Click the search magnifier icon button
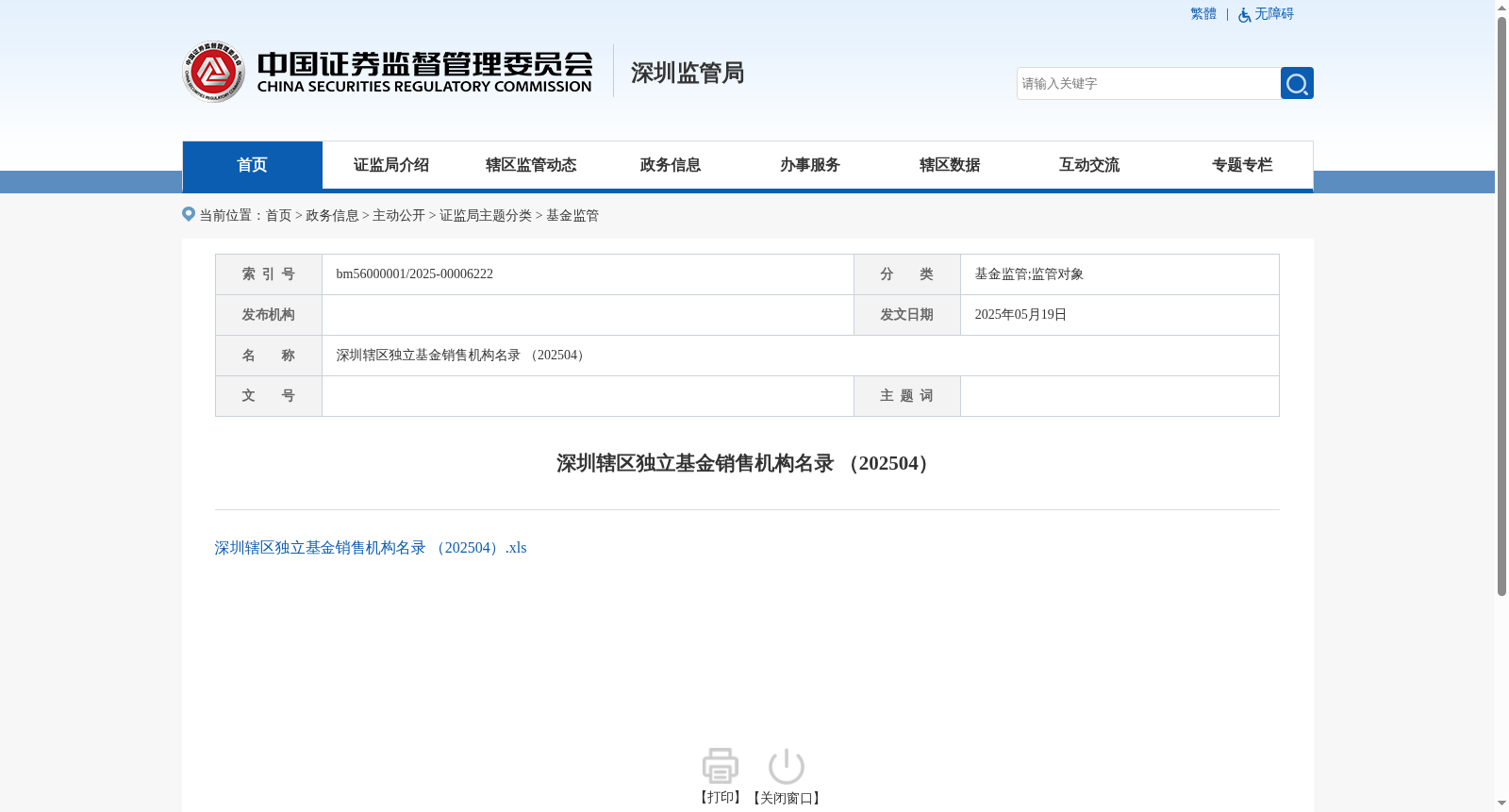This screenshot has height=812, width=1509. pos(1297,83)
